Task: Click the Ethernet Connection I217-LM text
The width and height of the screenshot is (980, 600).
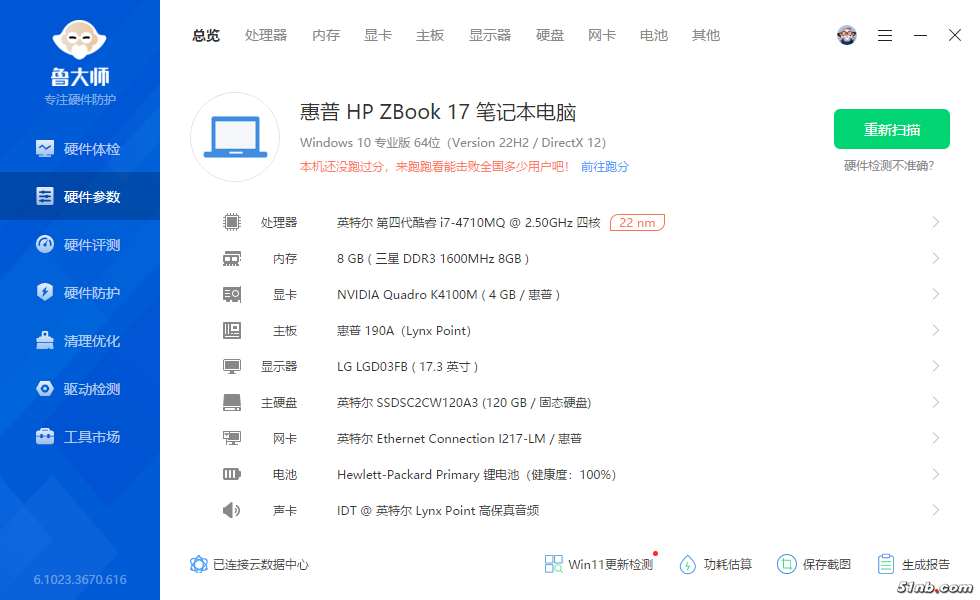Action: (x=459, y=439)
